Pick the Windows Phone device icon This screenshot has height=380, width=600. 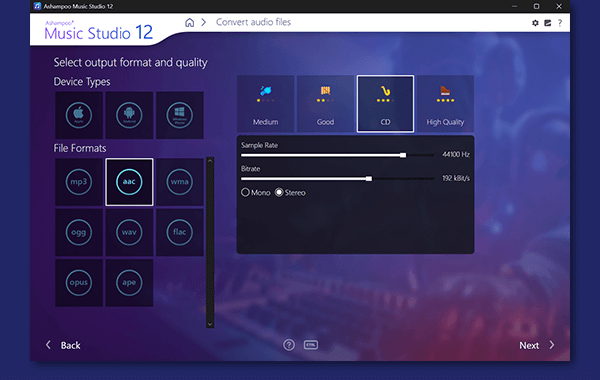(x=180, y=115)
